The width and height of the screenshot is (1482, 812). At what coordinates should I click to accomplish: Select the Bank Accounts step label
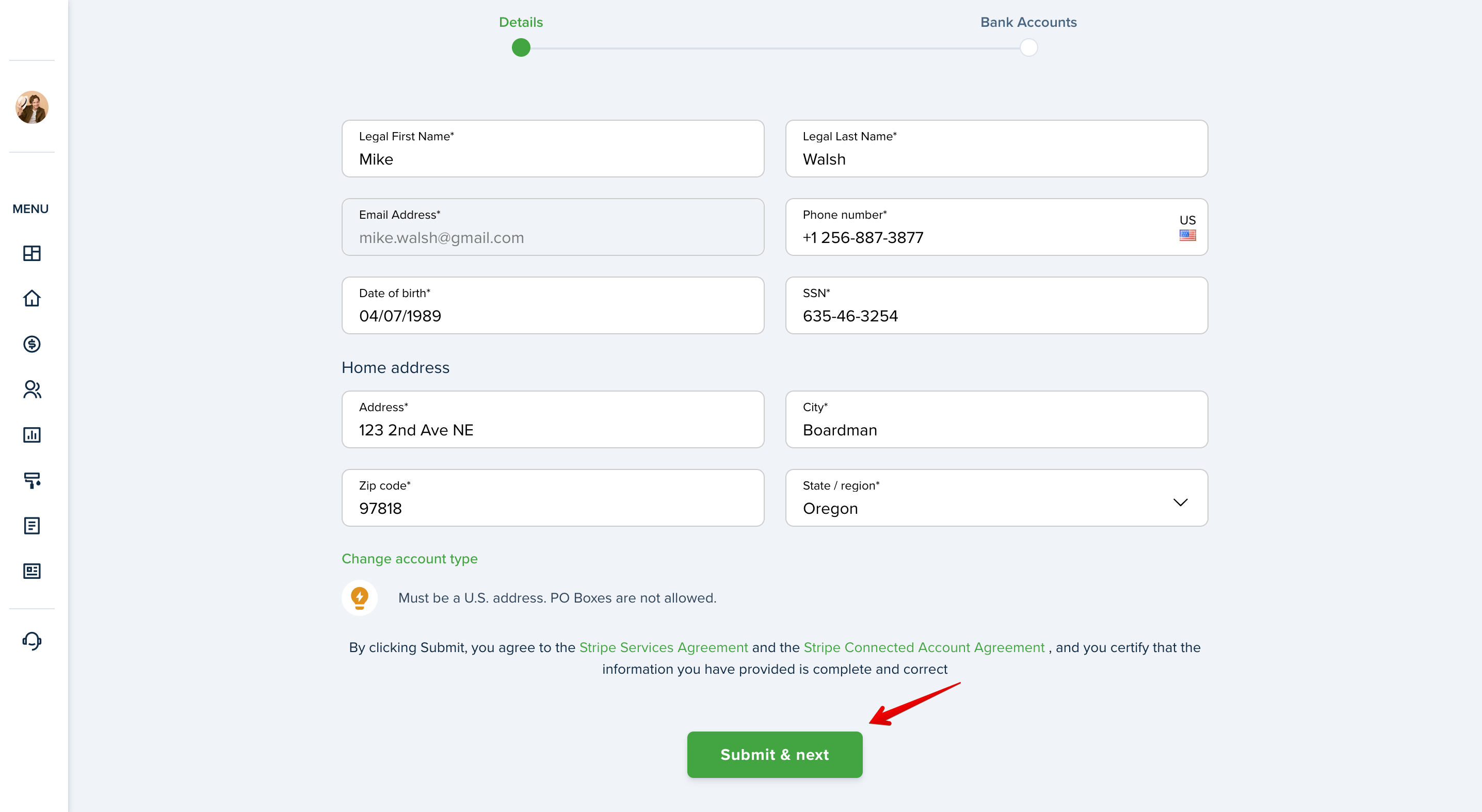click(x=1028, y=22)
